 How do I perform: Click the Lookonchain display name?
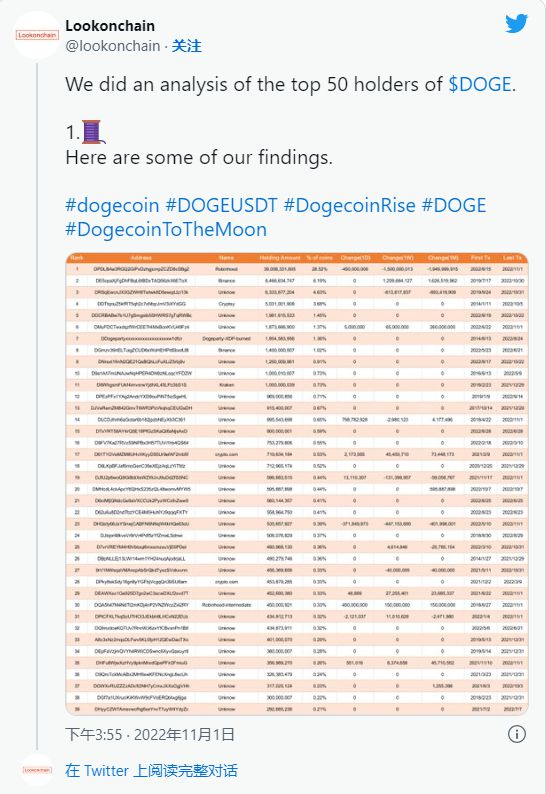click(110, 26)
